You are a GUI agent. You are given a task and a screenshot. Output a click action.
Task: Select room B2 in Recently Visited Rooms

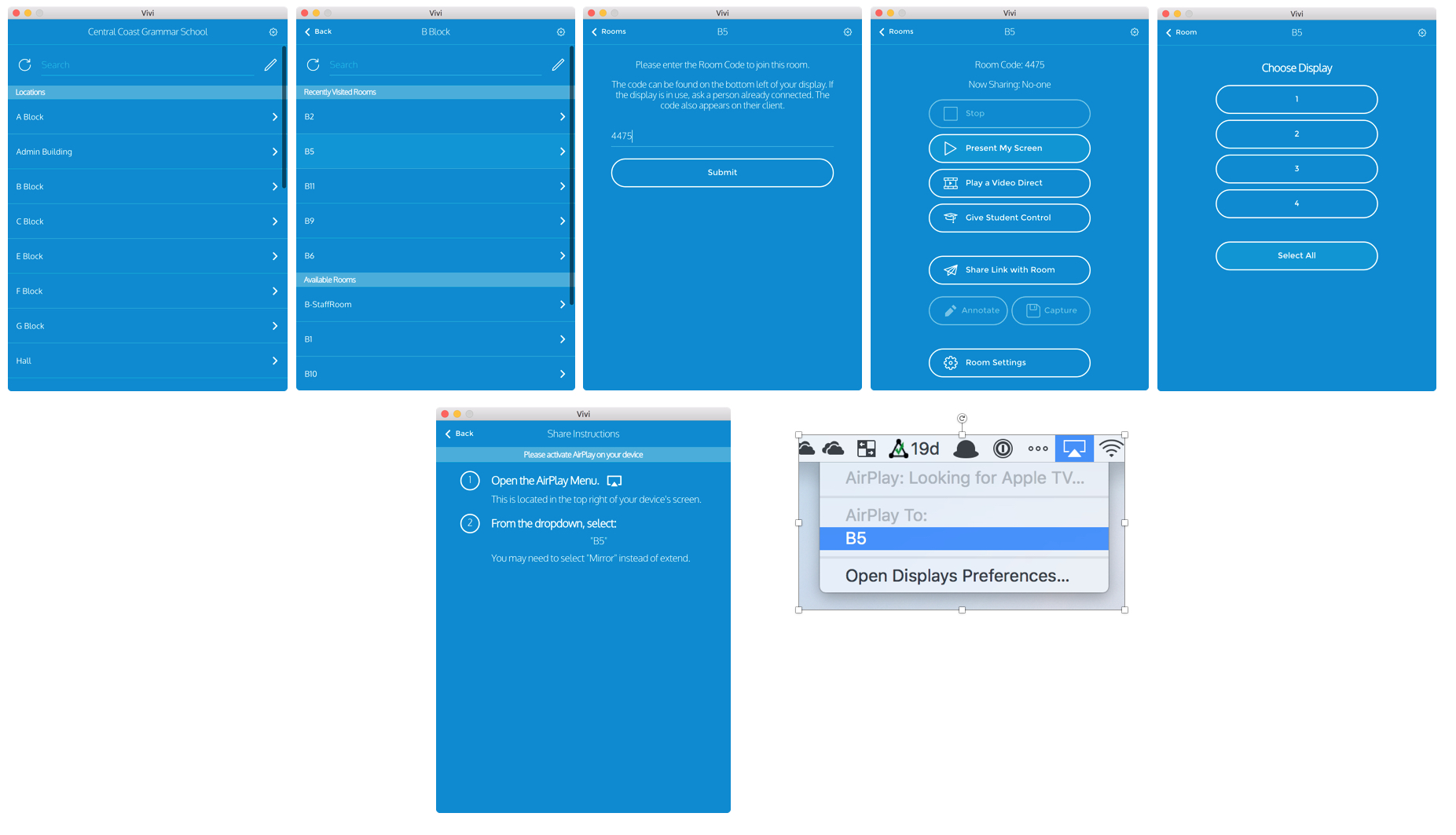point(435,116)
